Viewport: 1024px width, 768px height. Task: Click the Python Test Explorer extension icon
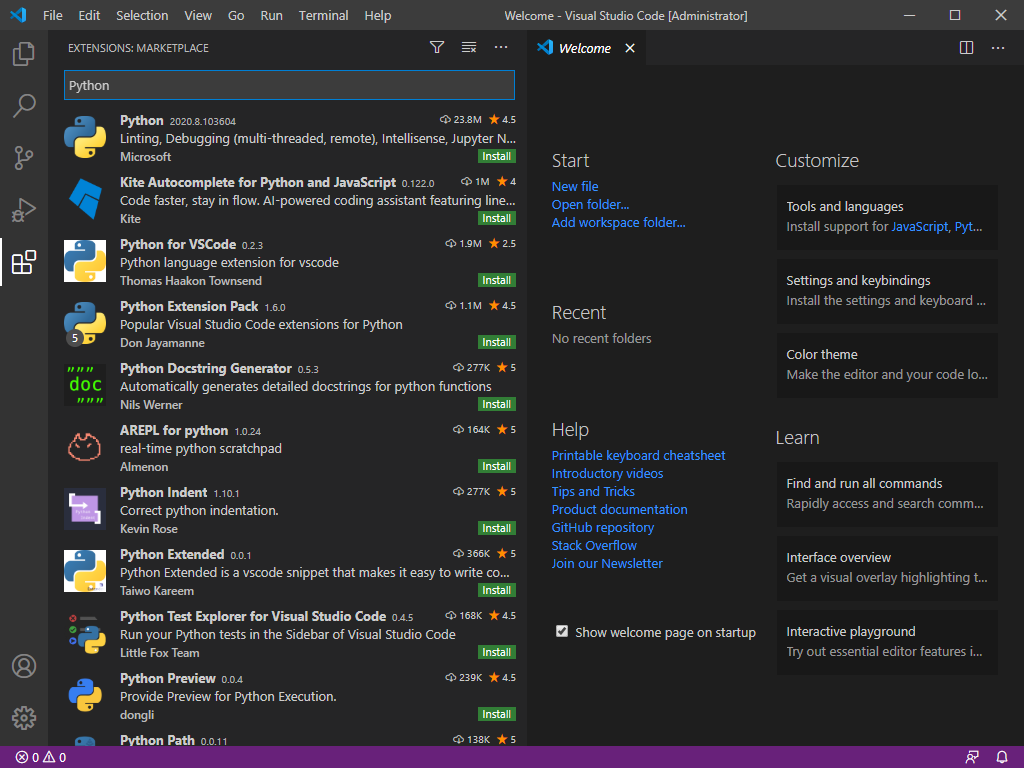tap(85, 633)
